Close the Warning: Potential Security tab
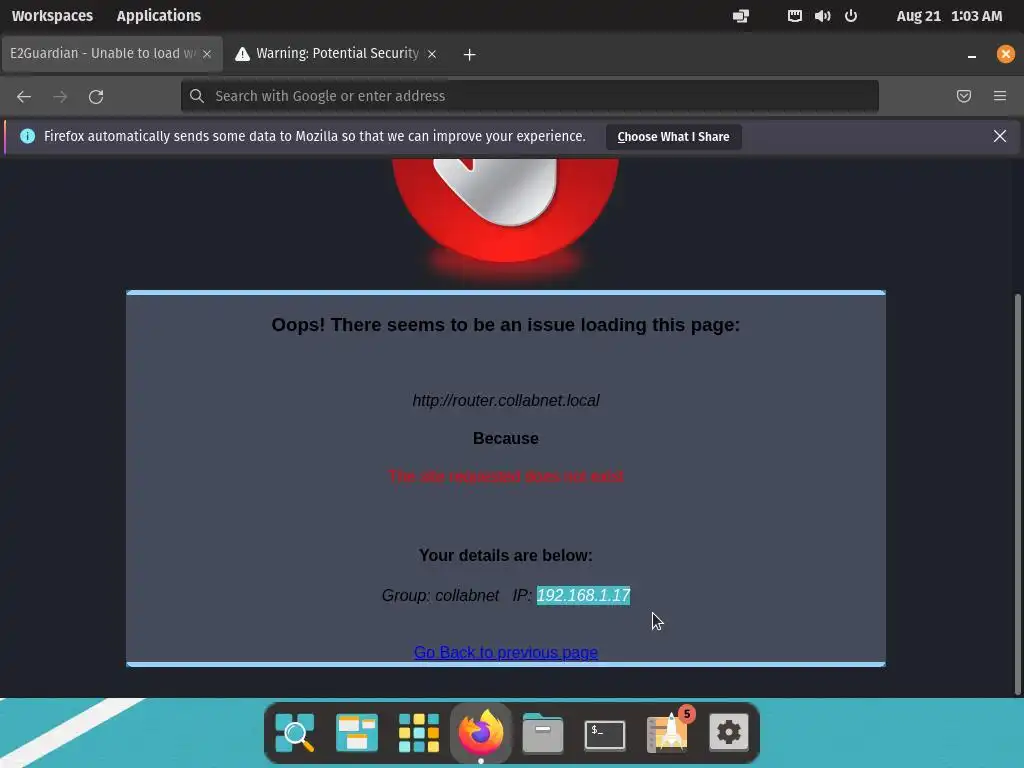 click(x=432, y=54)
